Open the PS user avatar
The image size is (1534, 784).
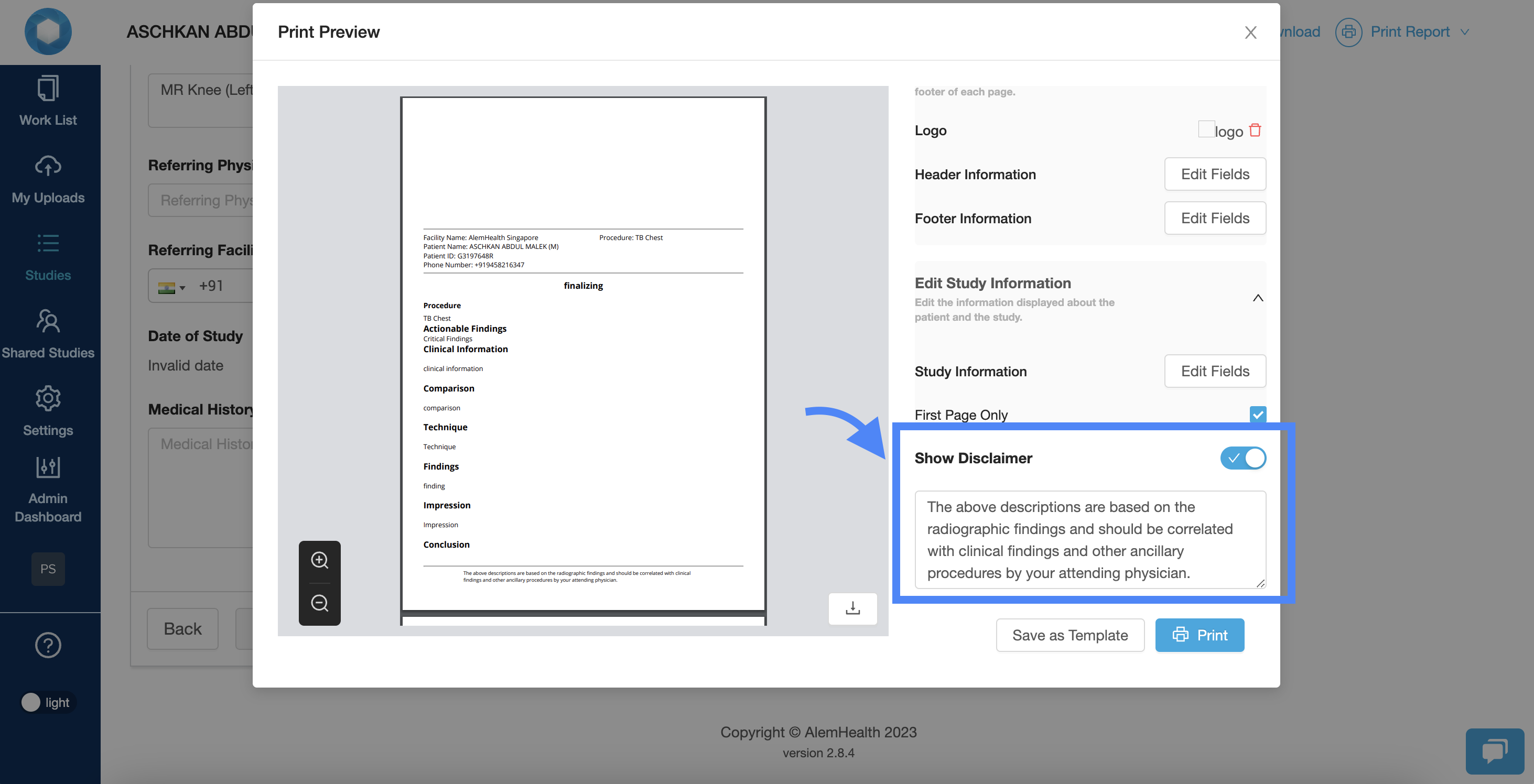pyautogui.click(x=48, y=569)
